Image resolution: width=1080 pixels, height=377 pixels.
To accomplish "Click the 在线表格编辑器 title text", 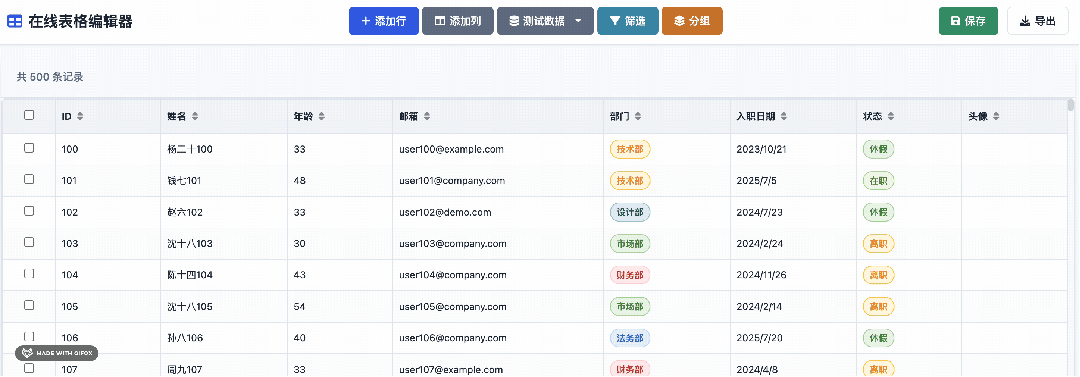I will 80,21.
